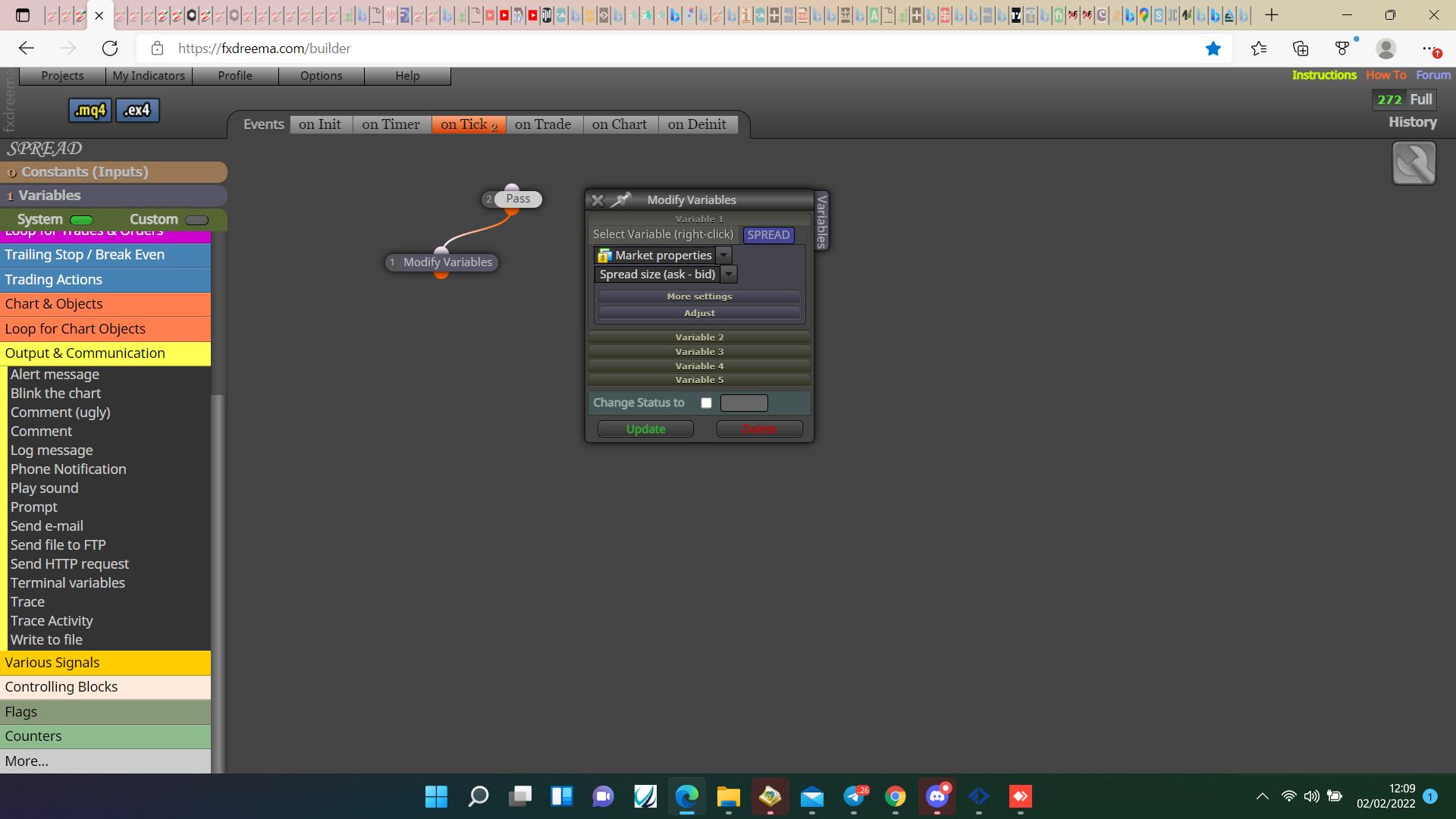
Task: Favorite this page with star icon
Action: (x=1213, y=49)
